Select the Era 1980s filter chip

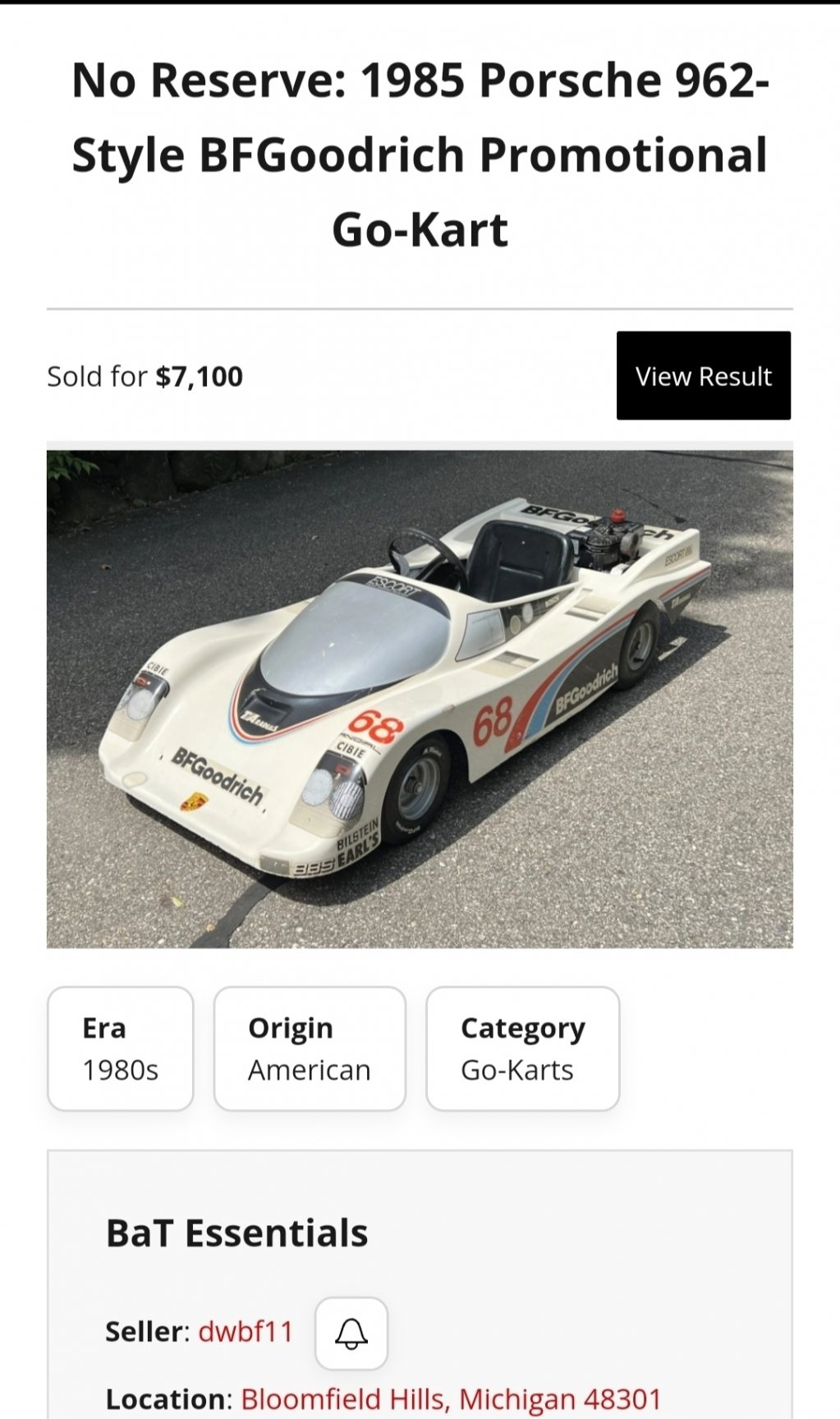pyautogui.click(x=121, y=1049)
